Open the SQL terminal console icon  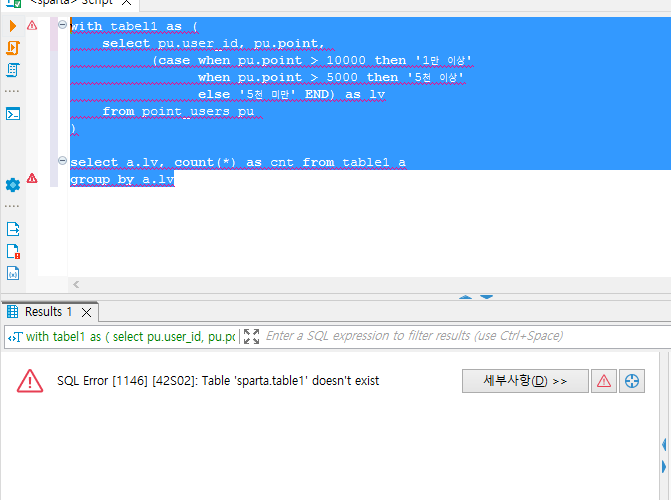point(13,114)
